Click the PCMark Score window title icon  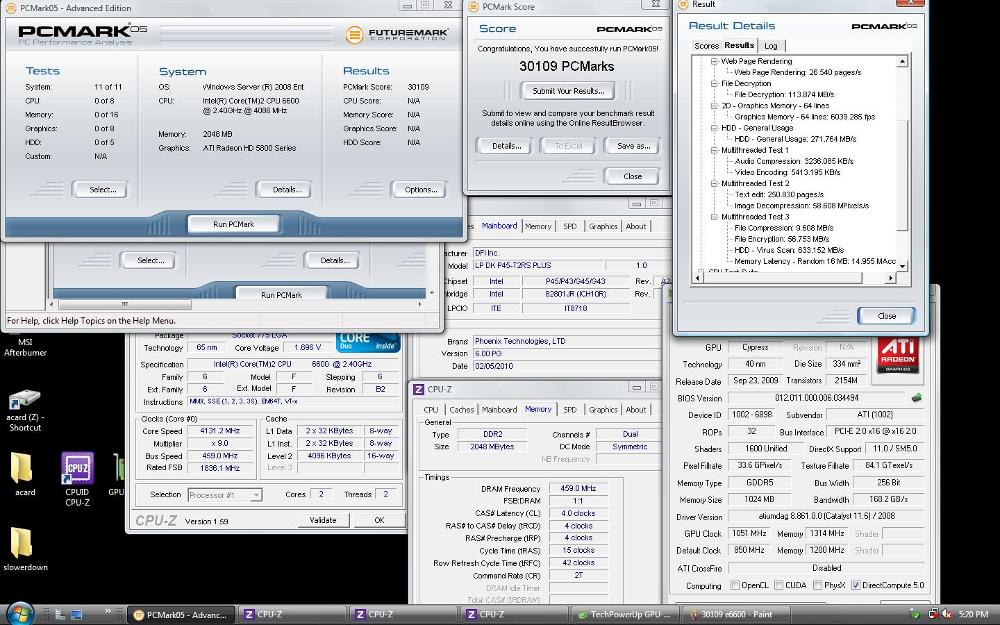473,6
